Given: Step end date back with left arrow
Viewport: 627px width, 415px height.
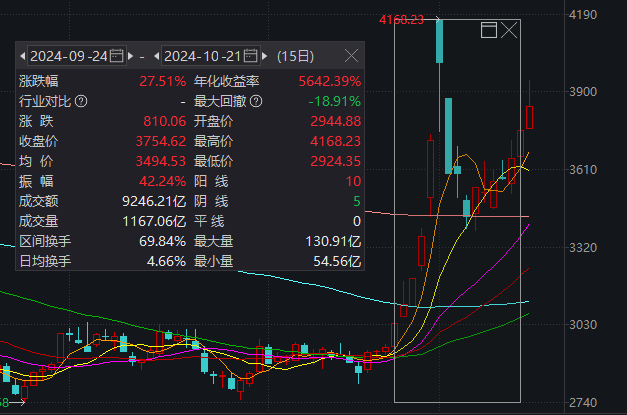Looking at the screenshot, I should 156,56.
